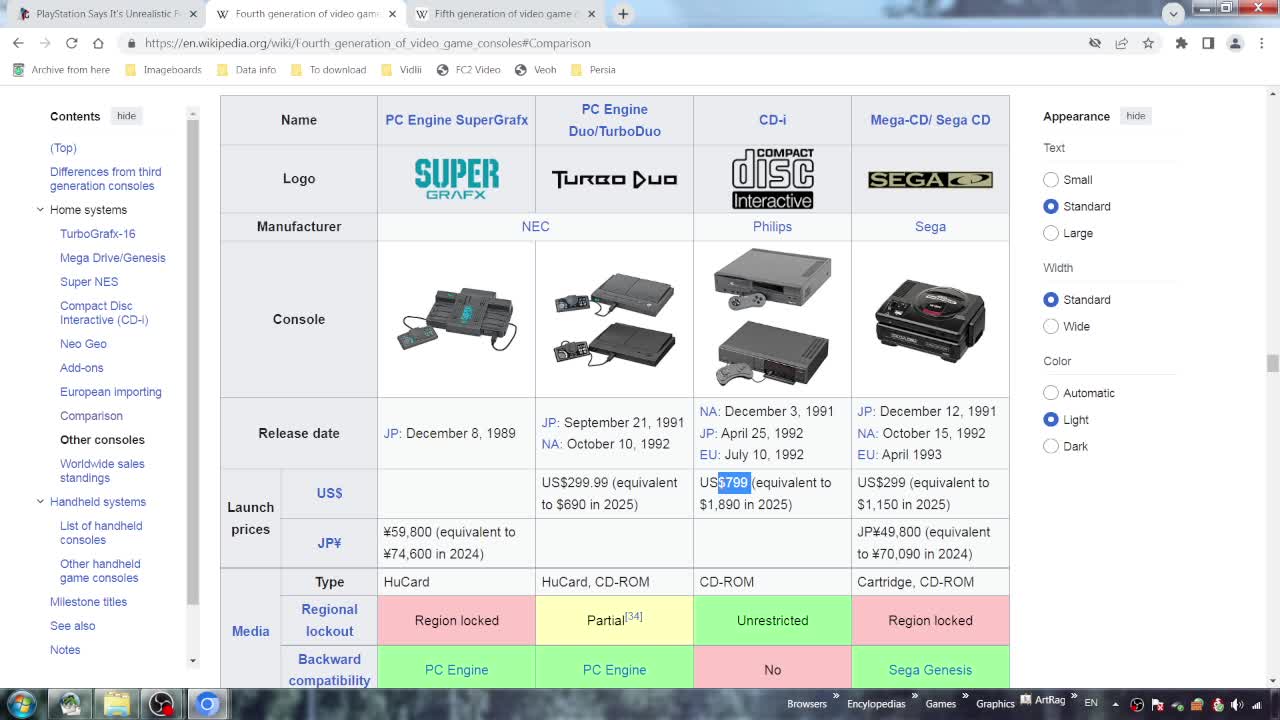Open the Imageboards bookmark folder

(163, 70)
